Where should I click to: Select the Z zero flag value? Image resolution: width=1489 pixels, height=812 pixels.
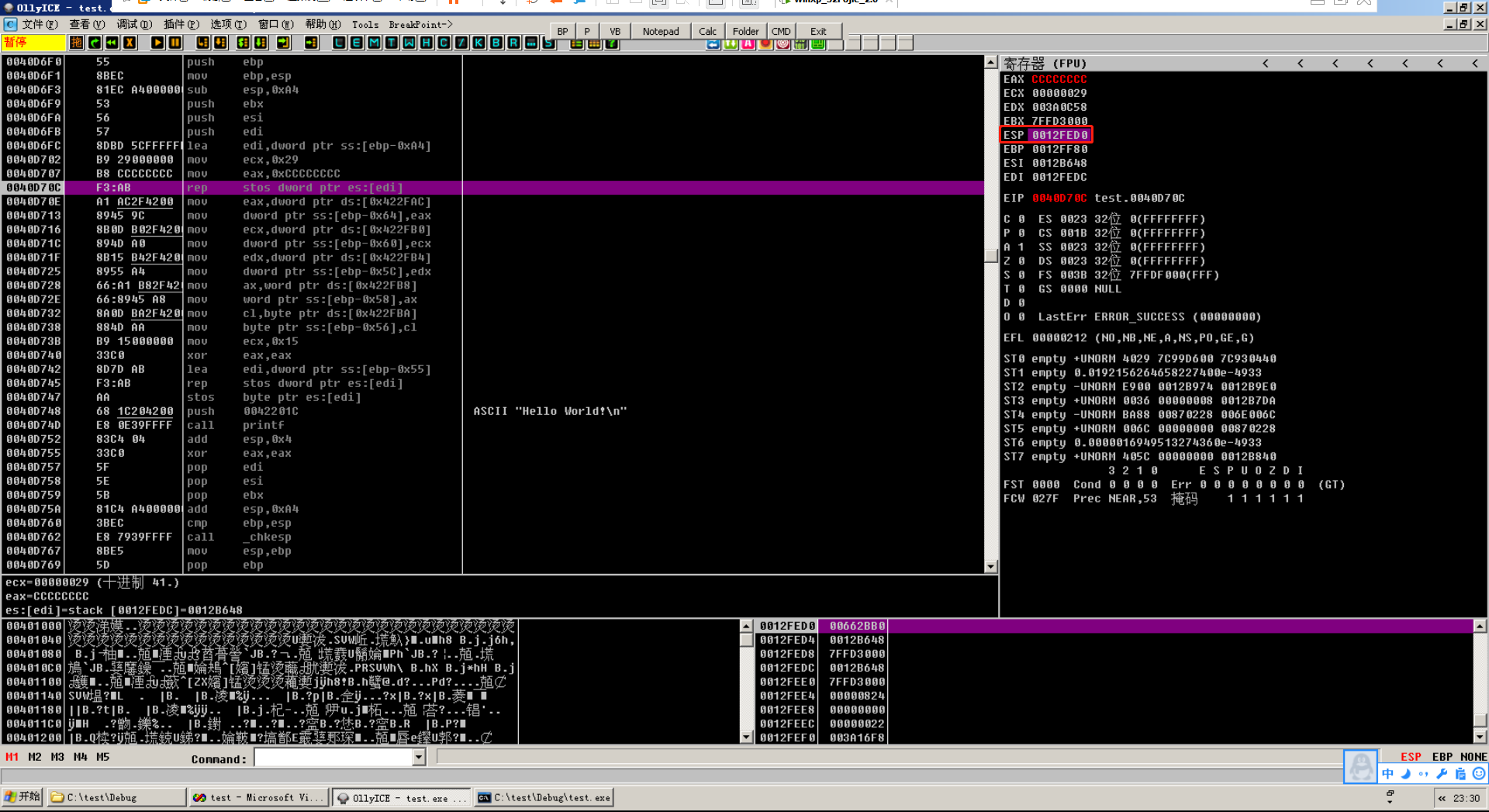1021,261
